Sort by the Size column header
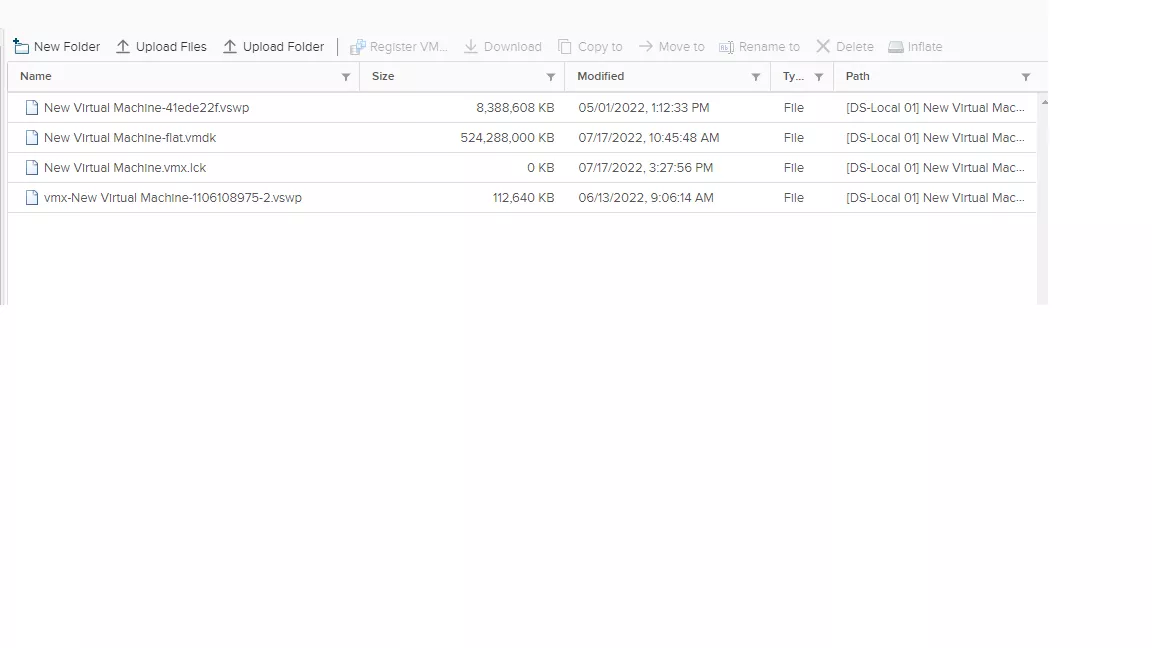 click(383, 76)
